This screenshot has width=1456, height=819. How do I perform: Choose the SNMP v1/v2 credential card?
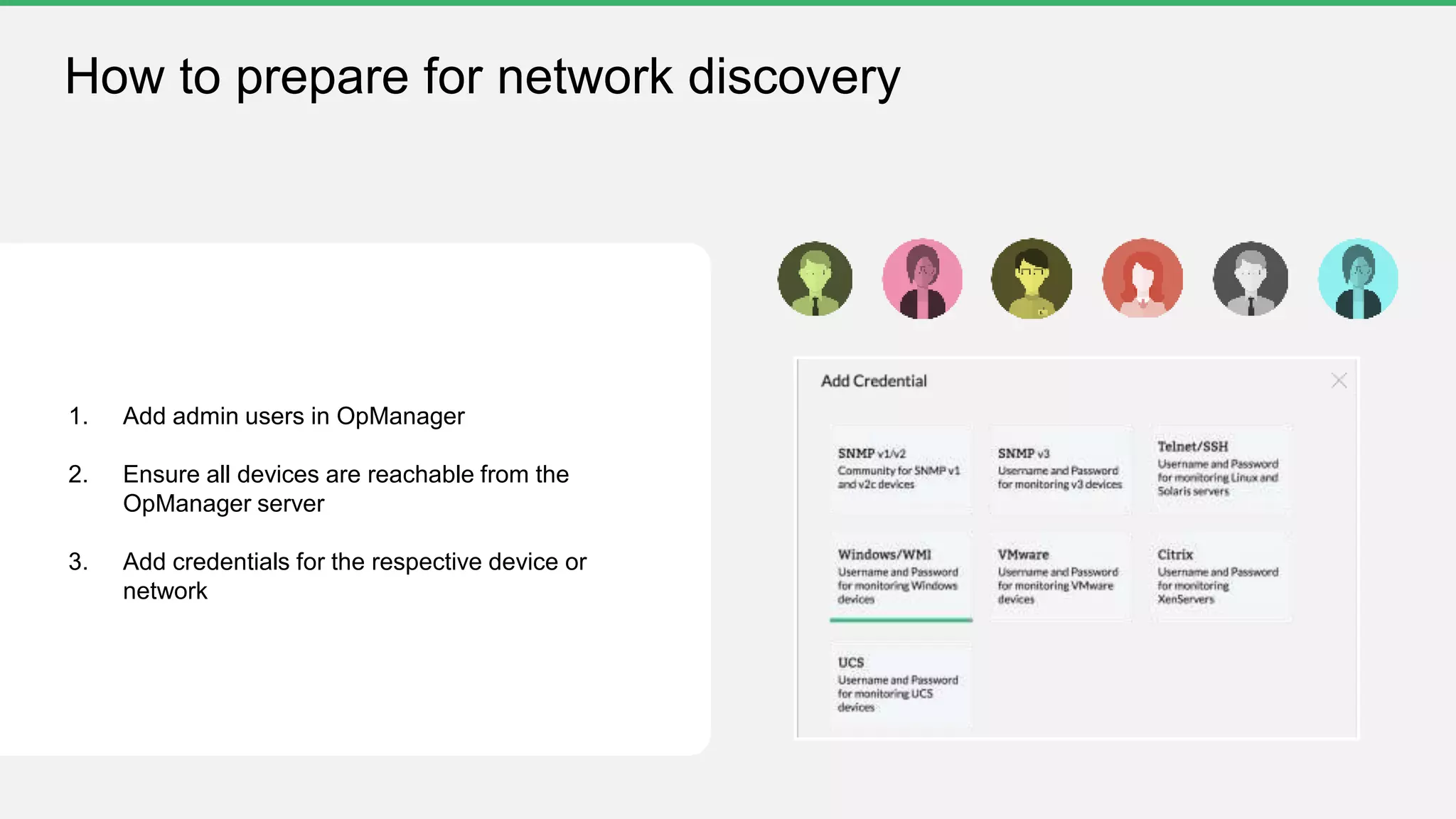900,469
